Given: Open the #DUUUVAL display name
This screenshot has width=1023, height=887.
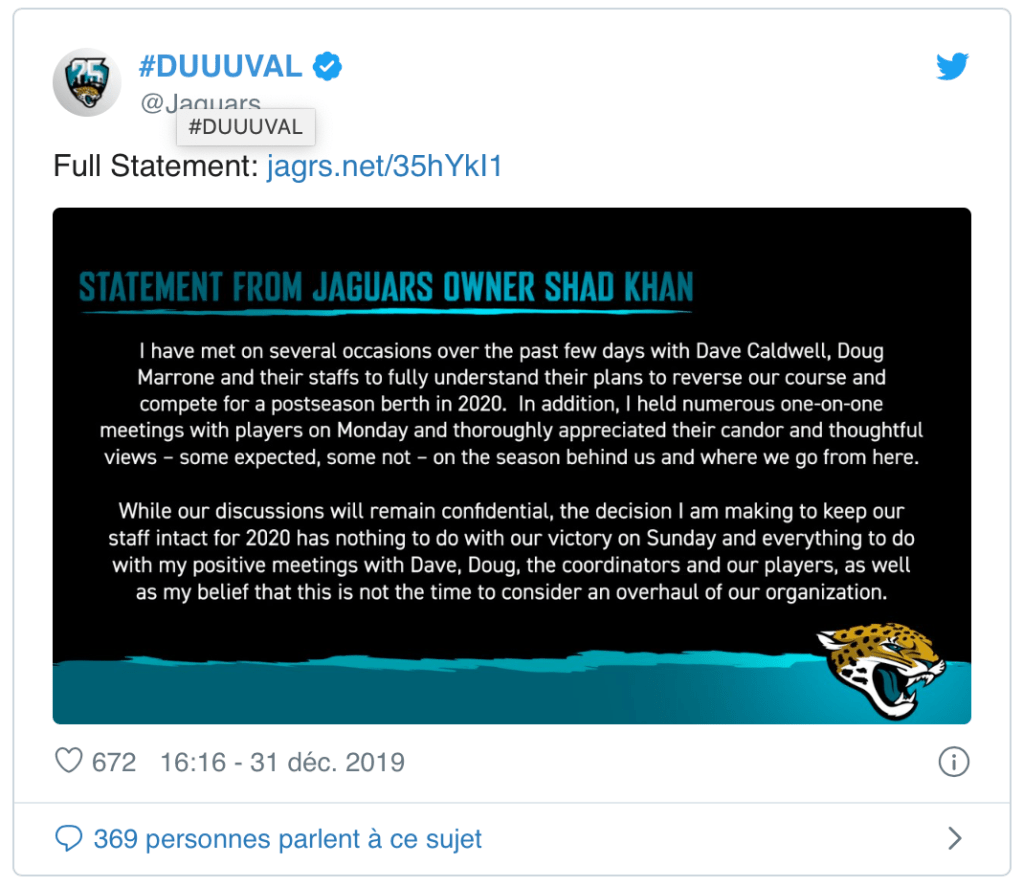Looking at the screenshot, I should [x=219, y=67].
